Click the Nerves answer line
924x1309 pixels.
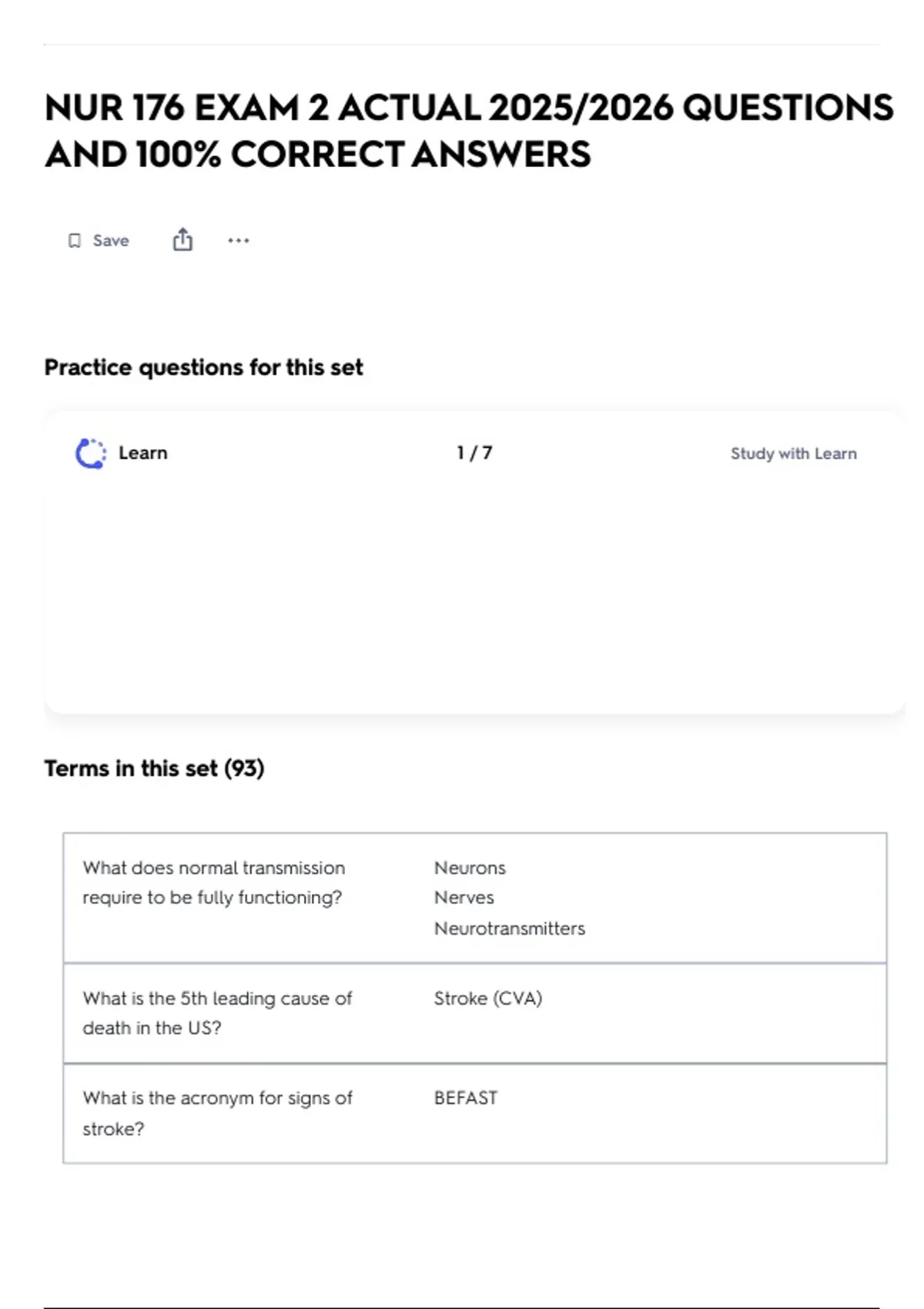464,898
